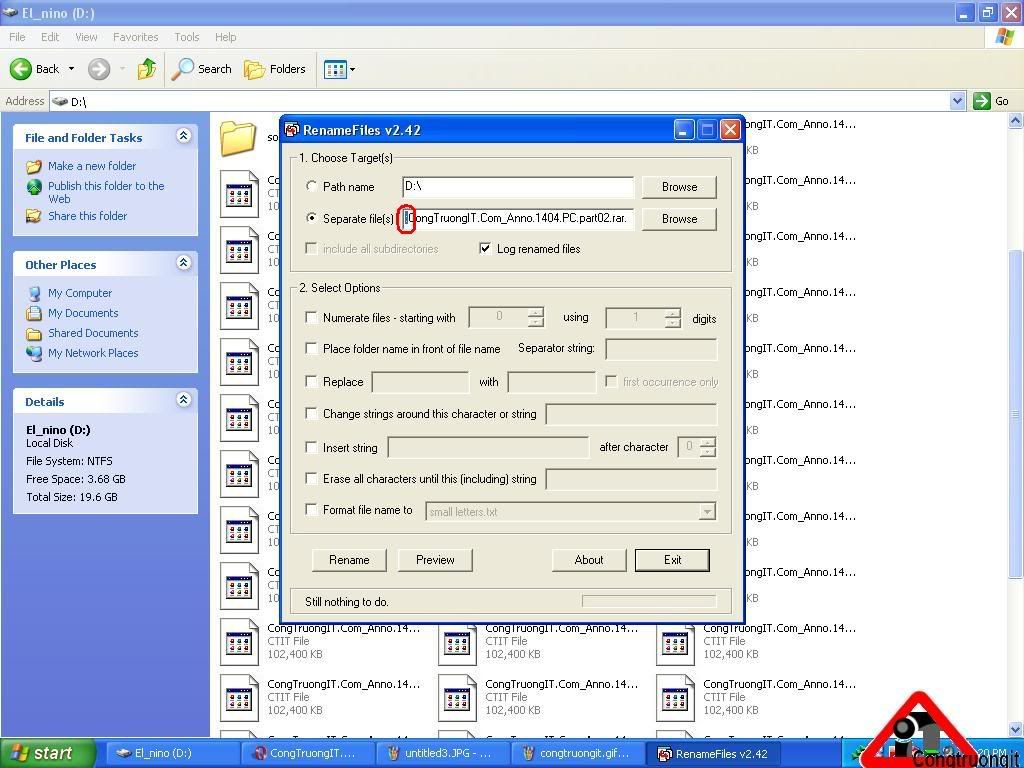Select the Path name radio button
Viewport: 1024px width, 768px height.
click(312, 187)
